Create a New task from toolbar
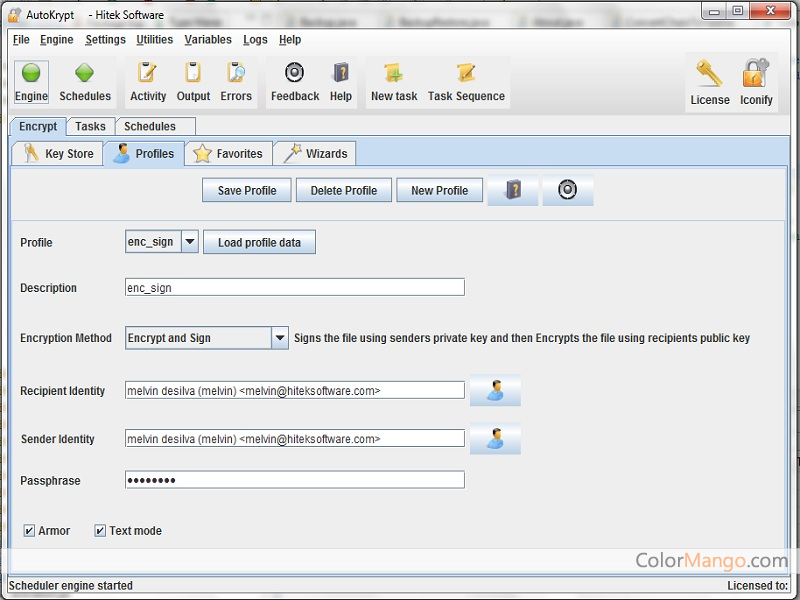Viewport: 800px width, 600px height. 394,82
